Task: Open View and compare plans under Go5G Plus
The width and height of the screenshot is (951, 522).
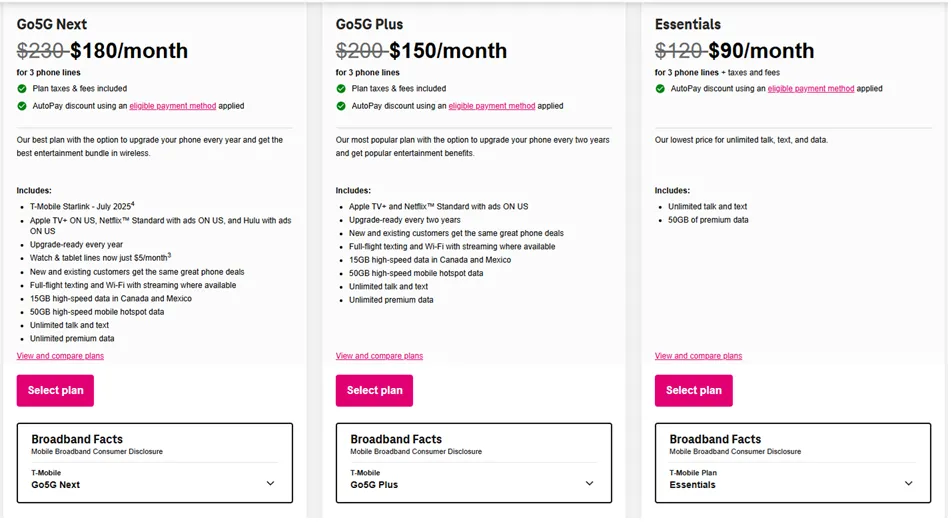Action: 379,356
